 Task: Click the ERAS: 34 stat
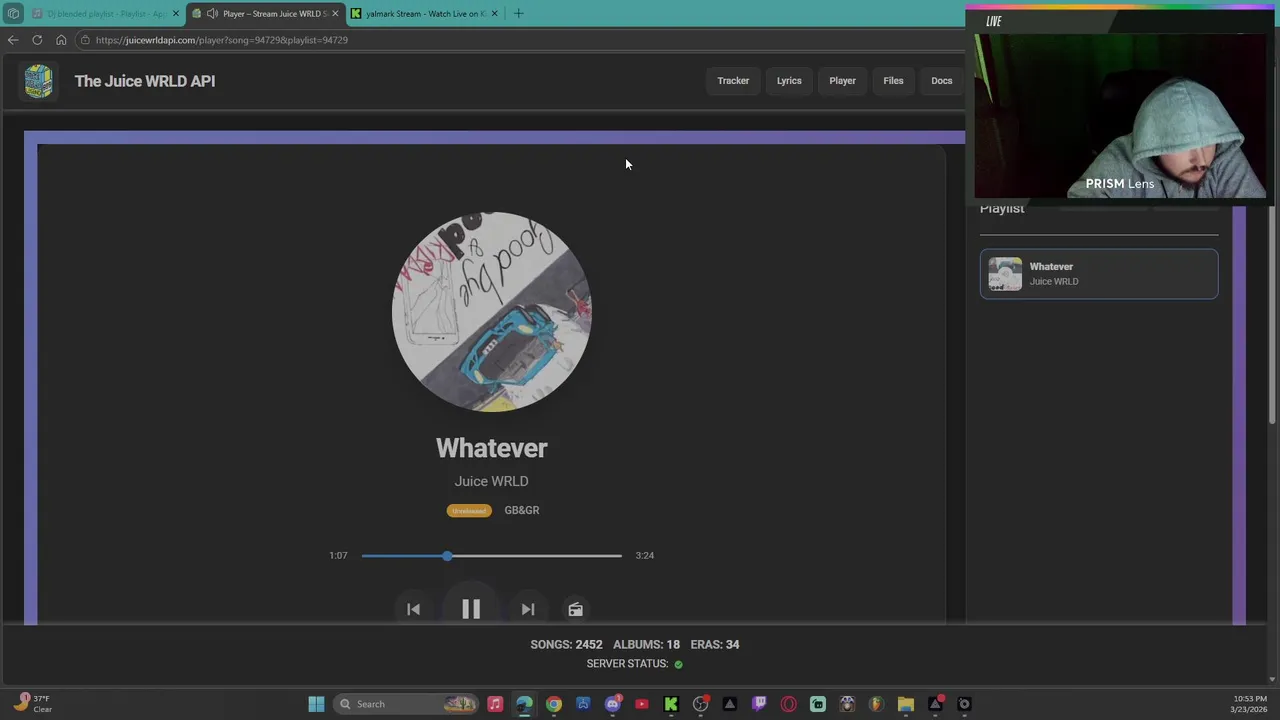pos(715,644)
